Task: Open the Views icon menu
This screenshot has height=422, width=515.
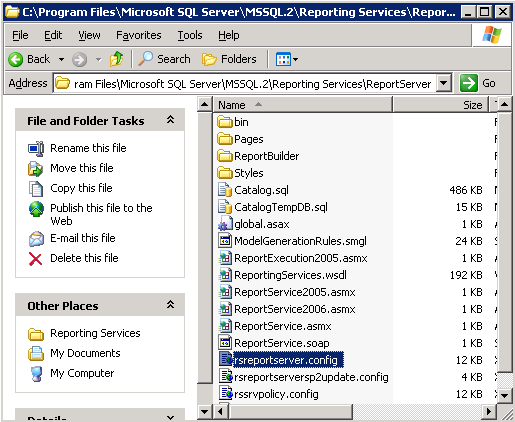Action: [287, 59]
